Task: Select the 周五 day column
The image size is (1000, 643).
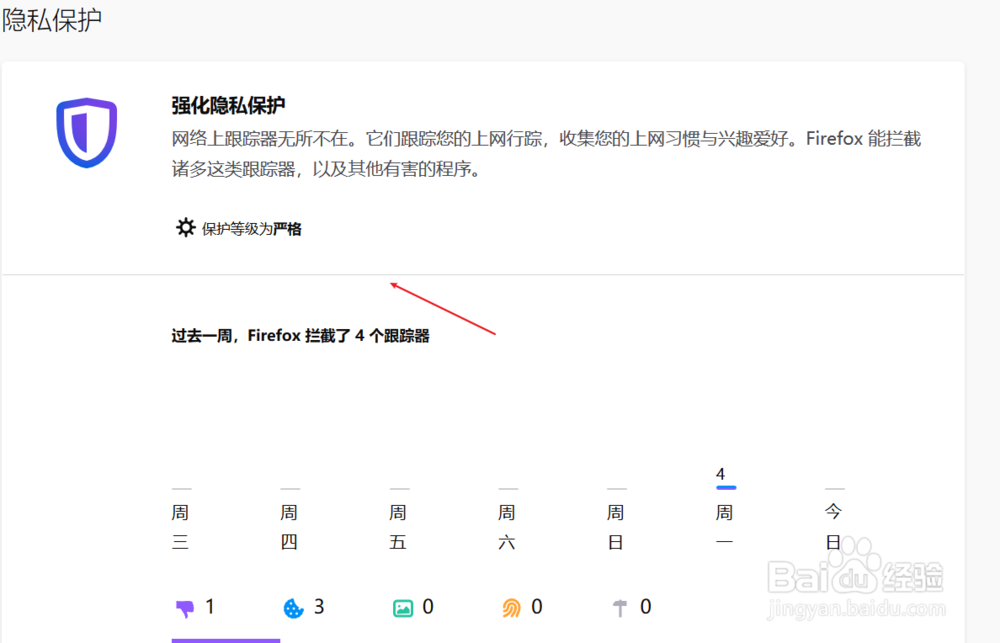Action: pos(398,527)
